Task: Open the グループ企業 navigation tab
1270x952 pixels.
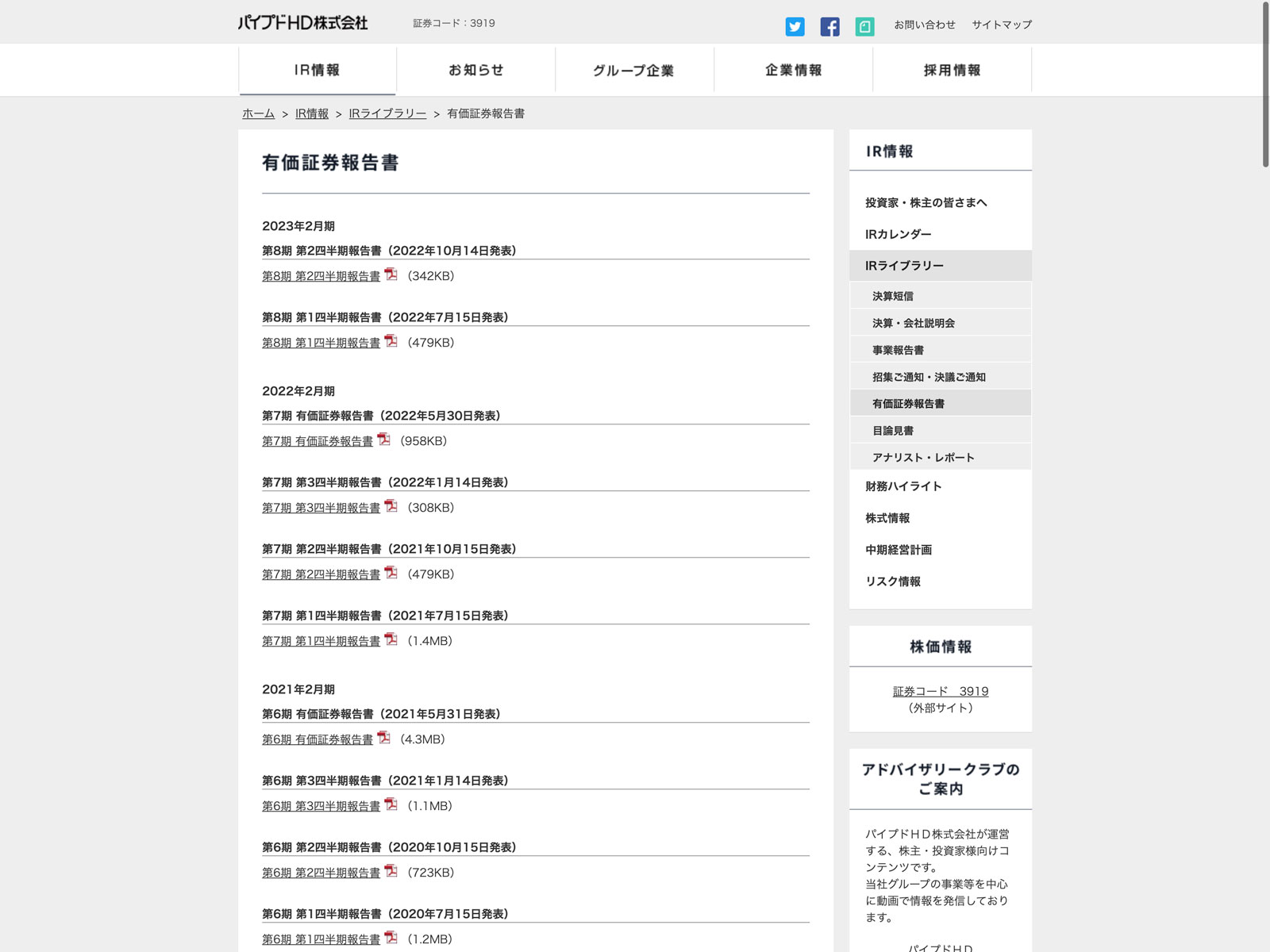Action: (x=634, y=70)
